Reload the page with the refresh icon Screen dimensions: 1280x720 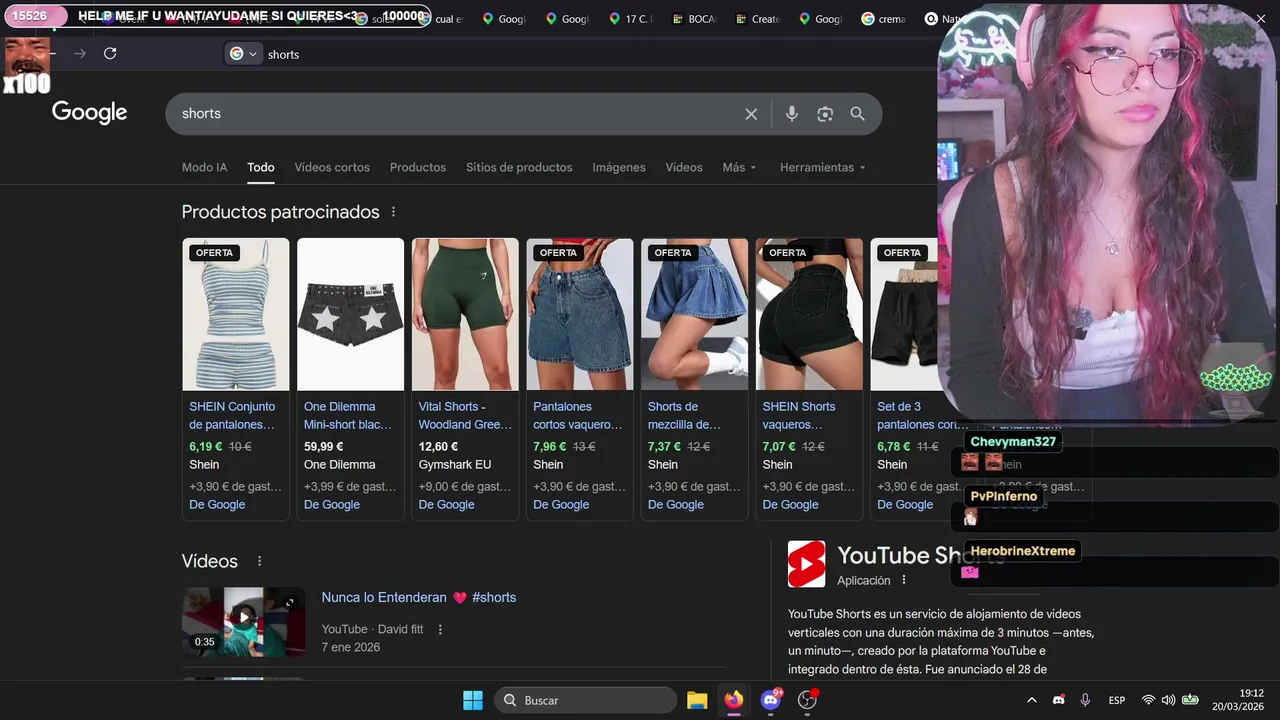point(110,54)
